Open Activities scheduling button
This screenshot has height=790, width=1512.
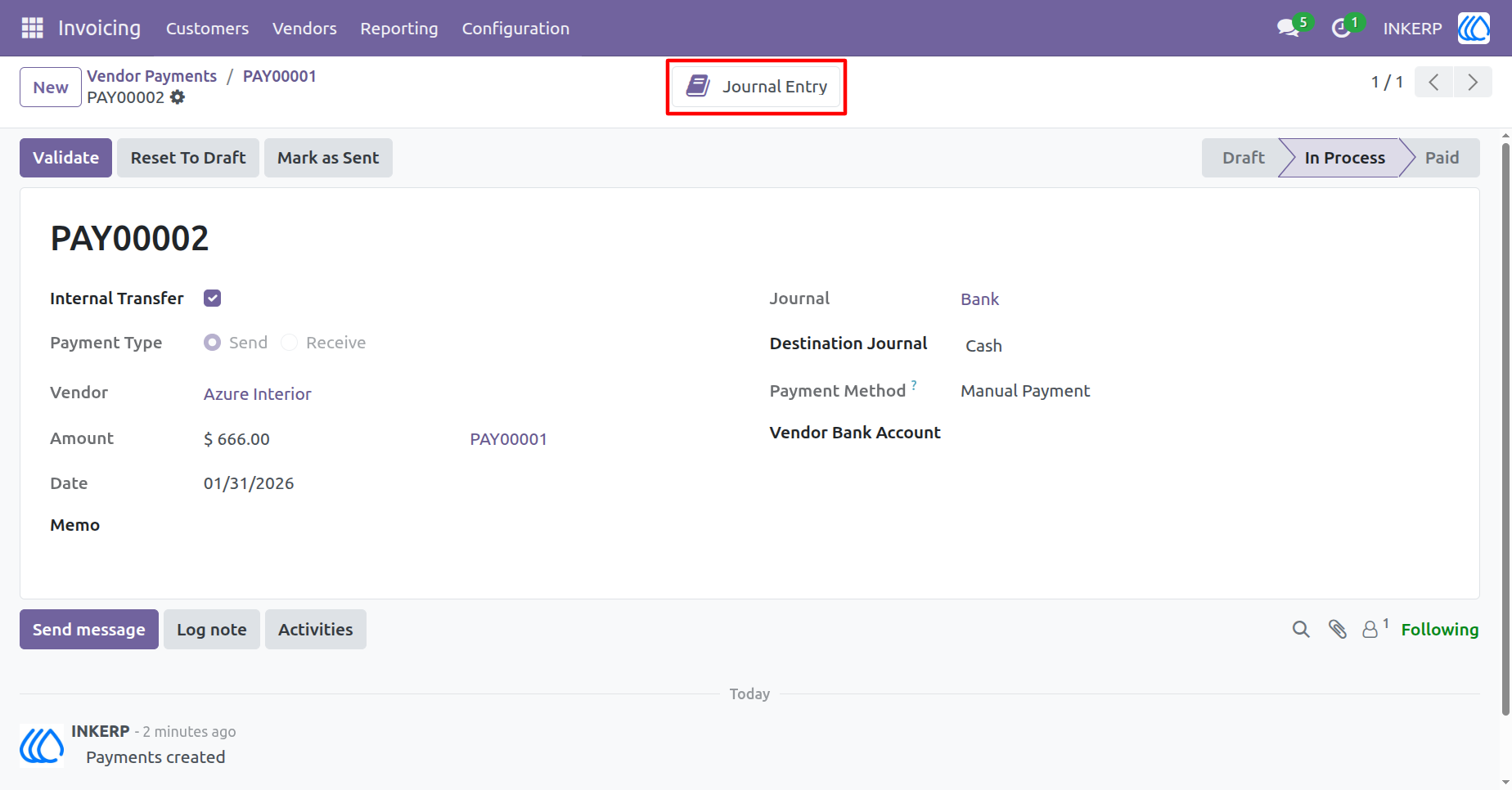(316, 630)
